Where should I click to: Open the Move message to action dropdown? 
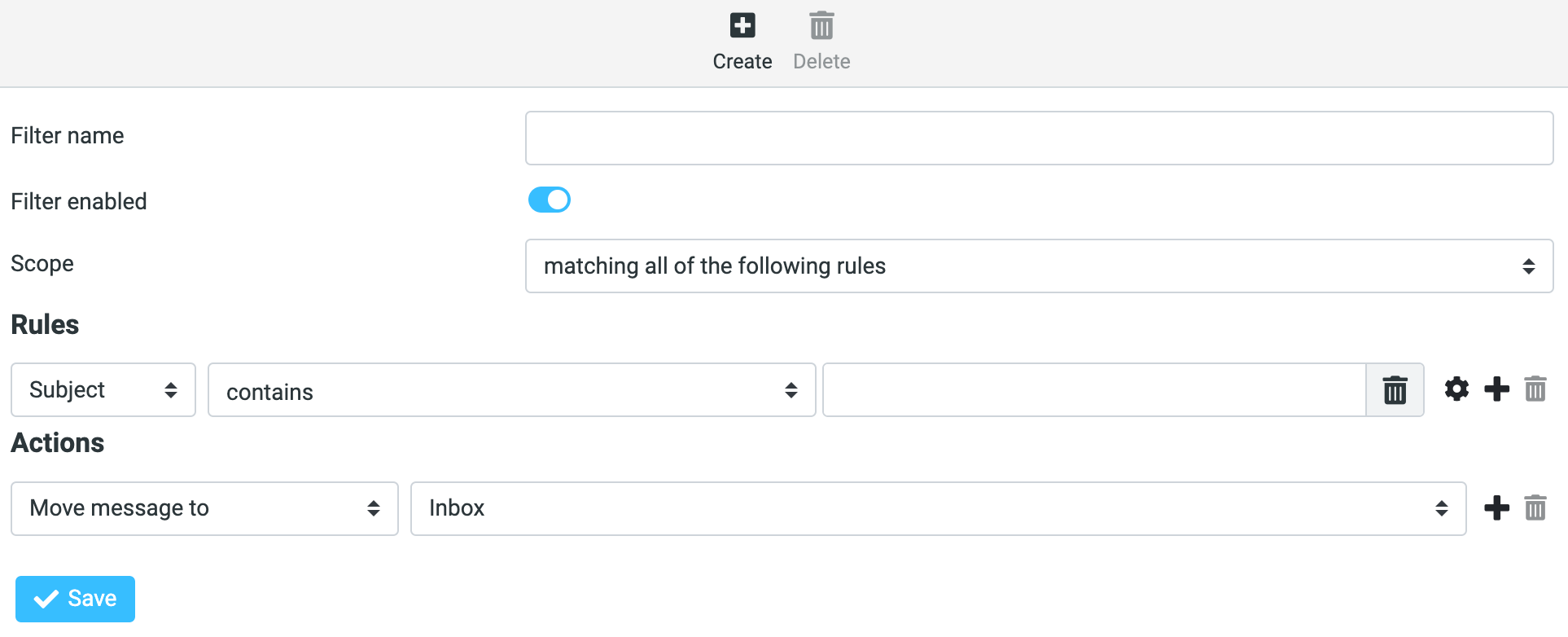point(204,508)
